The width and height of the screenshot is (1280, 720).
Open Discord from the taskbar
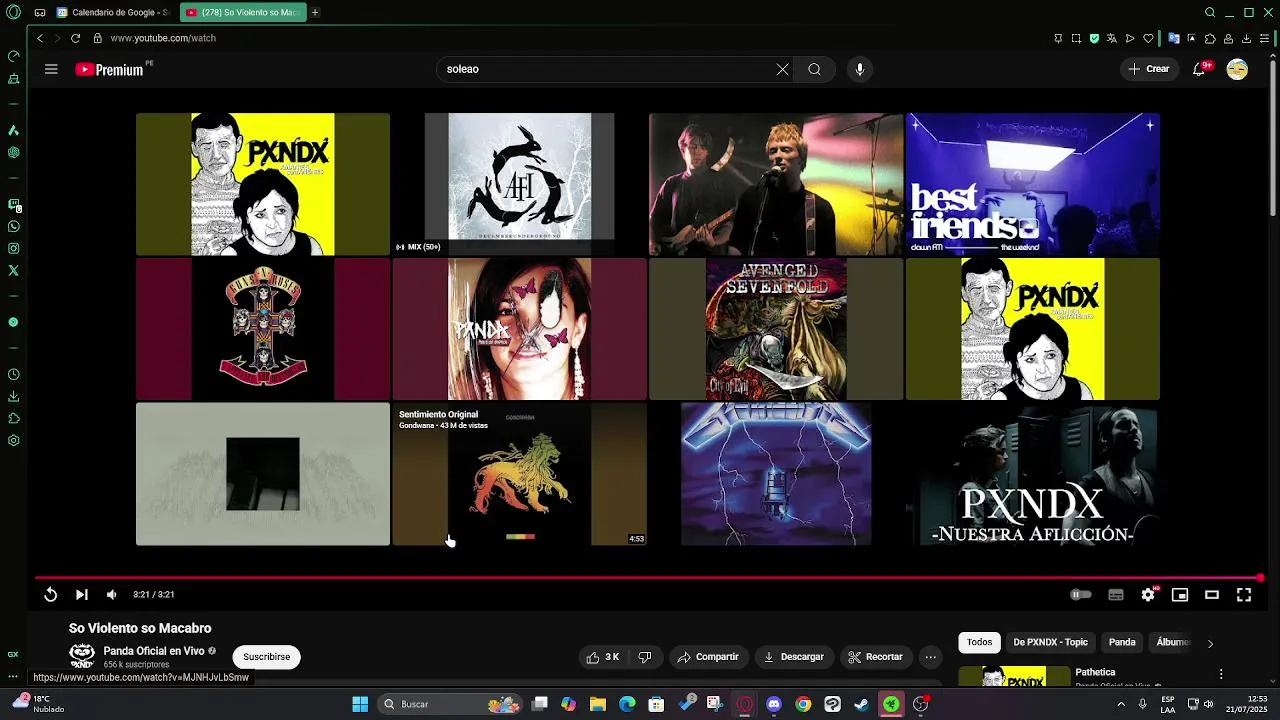pyautogui.click(x=774, y=704)
